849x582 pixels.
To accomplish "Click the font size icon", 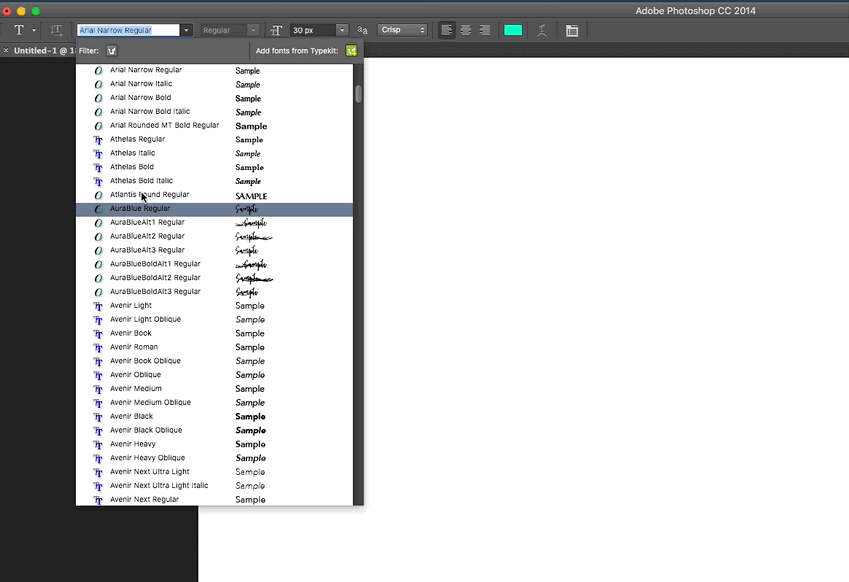I will tap(276, 30).
